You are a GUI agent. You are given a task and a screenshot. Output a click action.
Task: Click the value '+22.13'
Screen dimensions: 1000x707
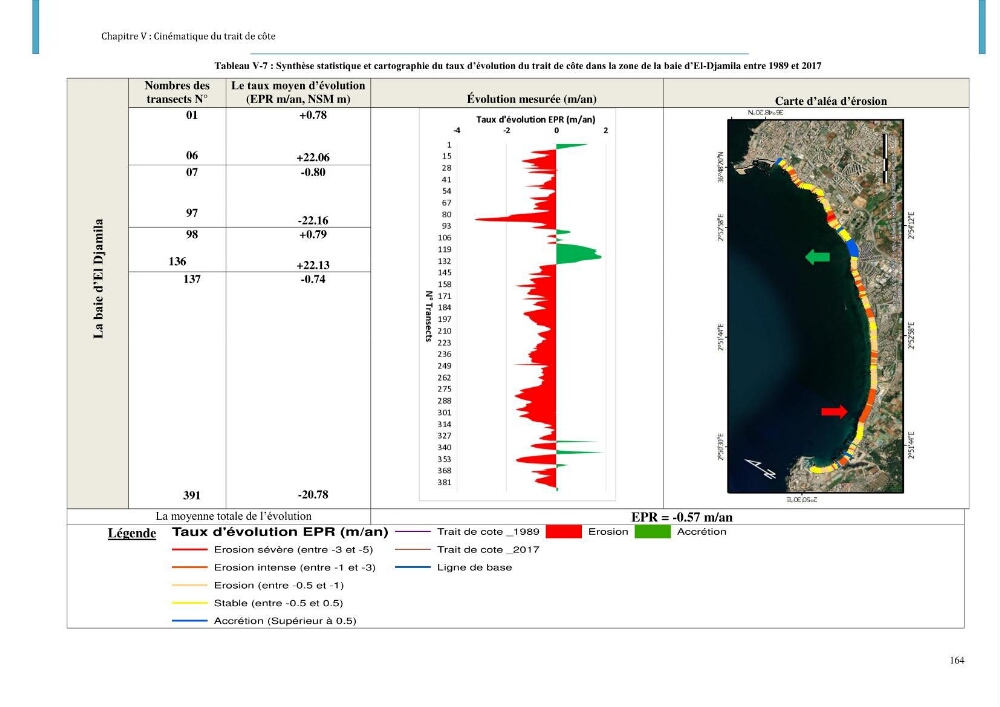[x=313, y=265]
